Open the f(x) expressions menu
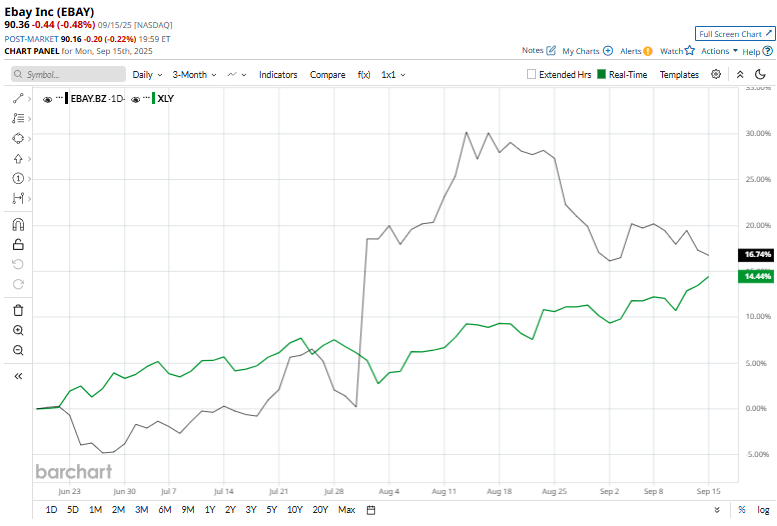The image size is (777, 526). tap(364, 74)
